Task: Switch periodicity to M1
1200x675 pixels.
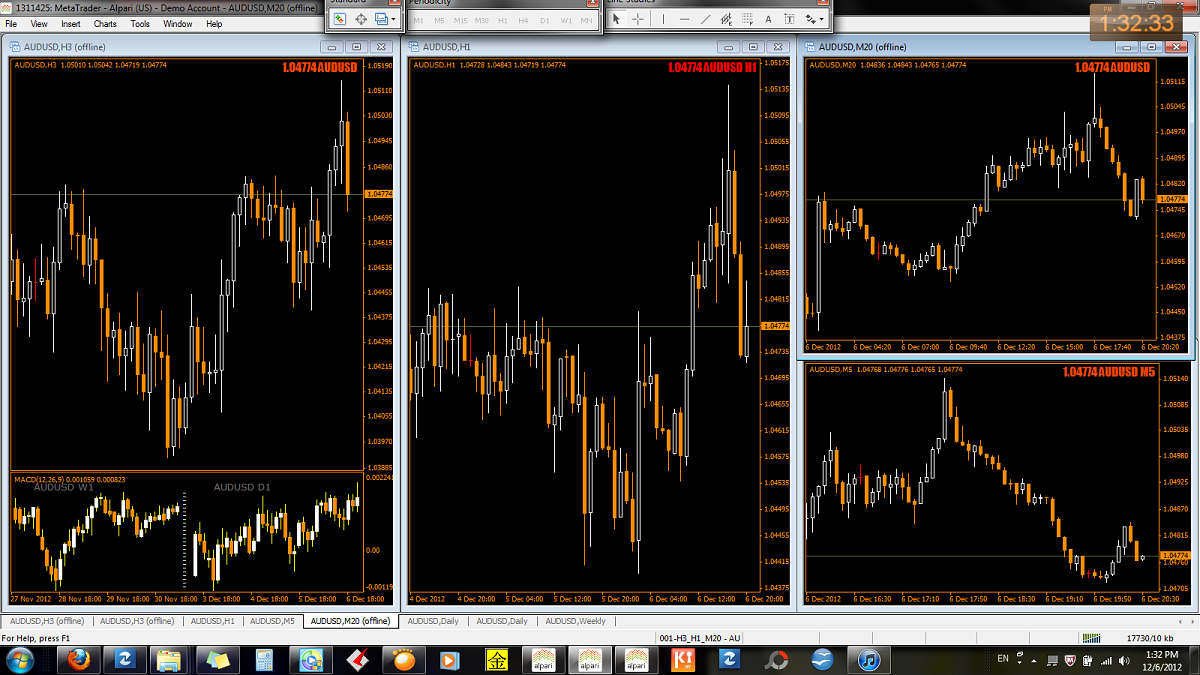Action: (418, 20)
